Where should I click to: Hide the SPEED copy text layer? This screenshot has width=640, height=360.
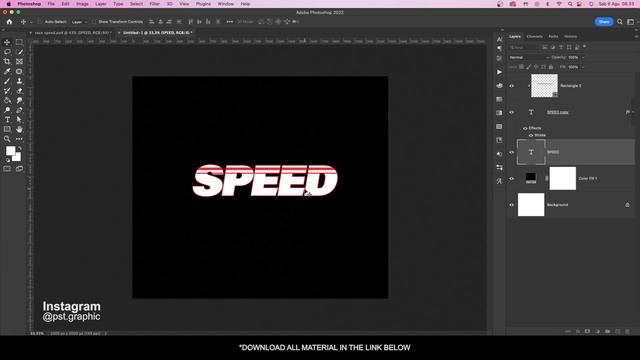[511, 112]
